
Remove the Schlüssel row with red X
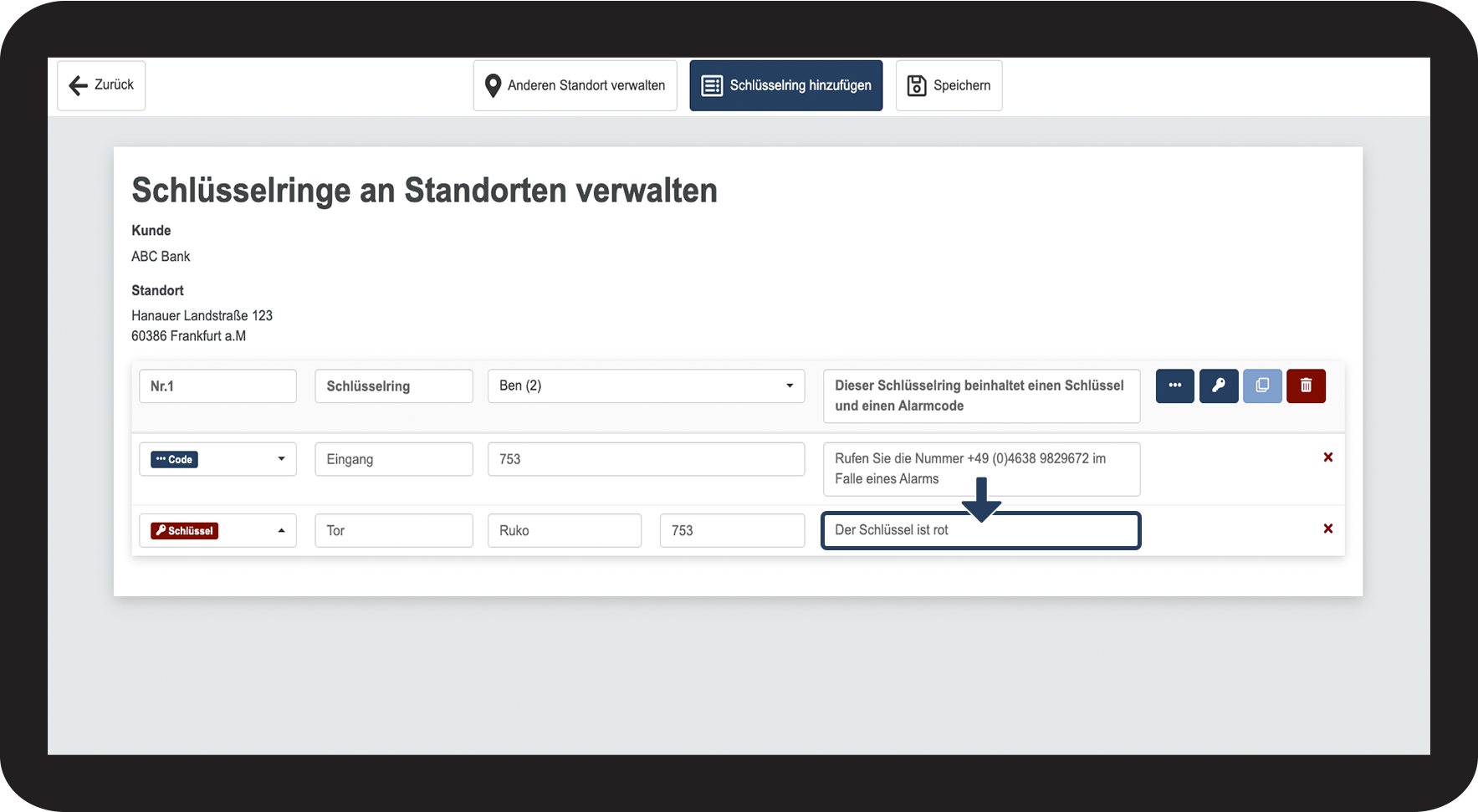[1327, 529]
